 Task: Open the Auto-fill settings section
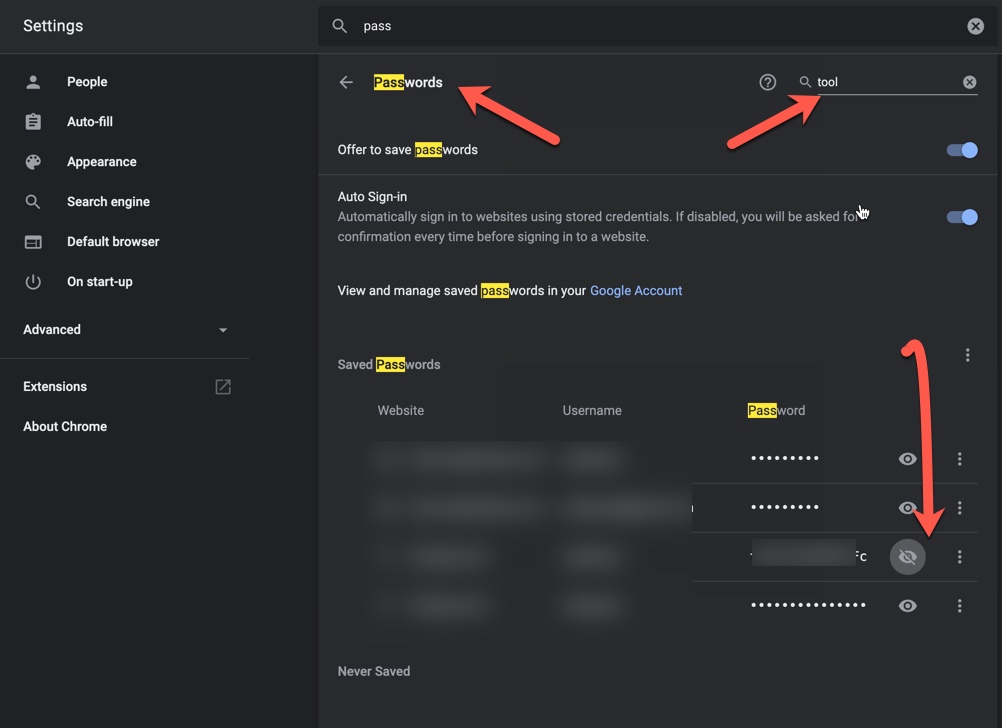coord(89,121)
